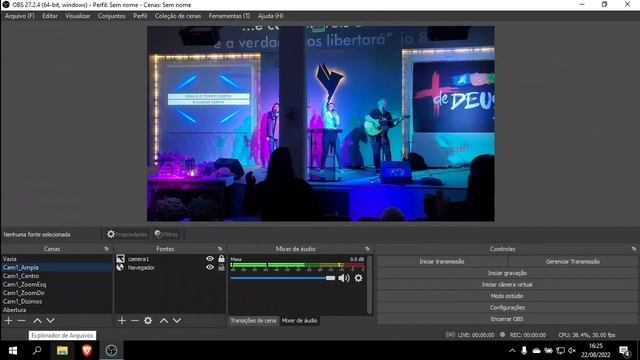The height and width of the screenshot is (360, 640).
Task: Open the Visualizar menu
Action: (x=78, y=16)
